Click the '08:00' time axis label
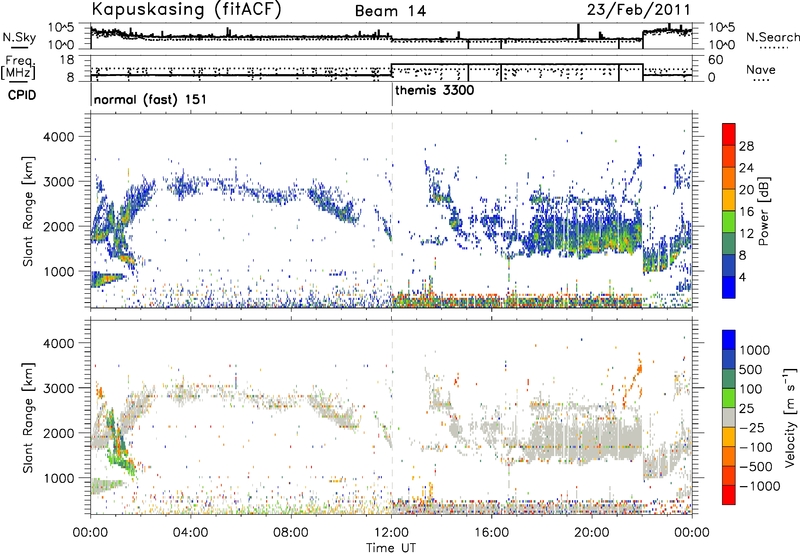Viewport: 800px width, 554px height. click(x=291, y=533)
